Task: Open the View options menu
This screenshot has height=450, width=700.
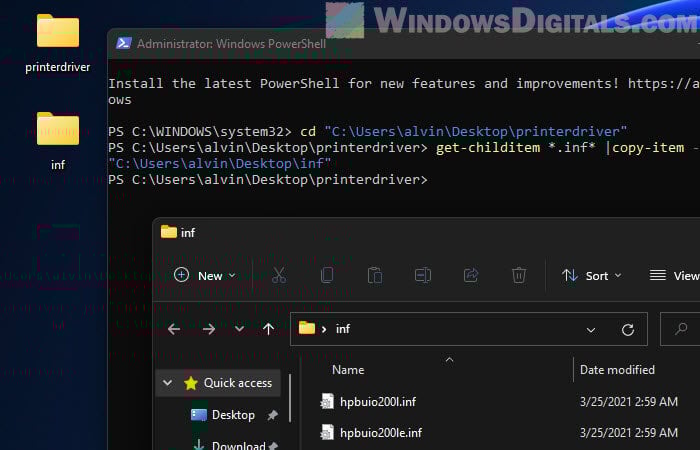Action: click(x=674, y=275)
